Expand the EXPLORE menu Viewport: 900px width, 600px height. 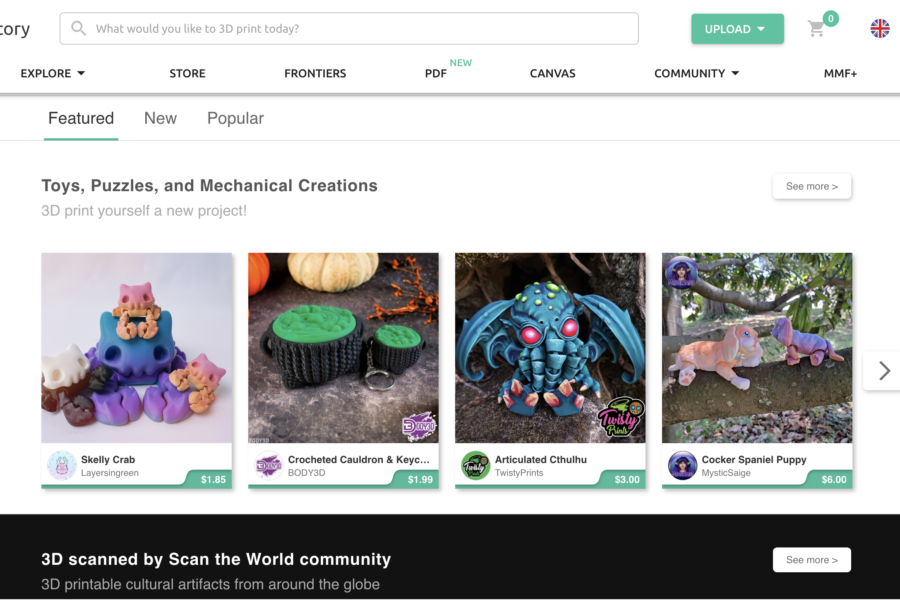pyautogui.click(x=53, y=73)
